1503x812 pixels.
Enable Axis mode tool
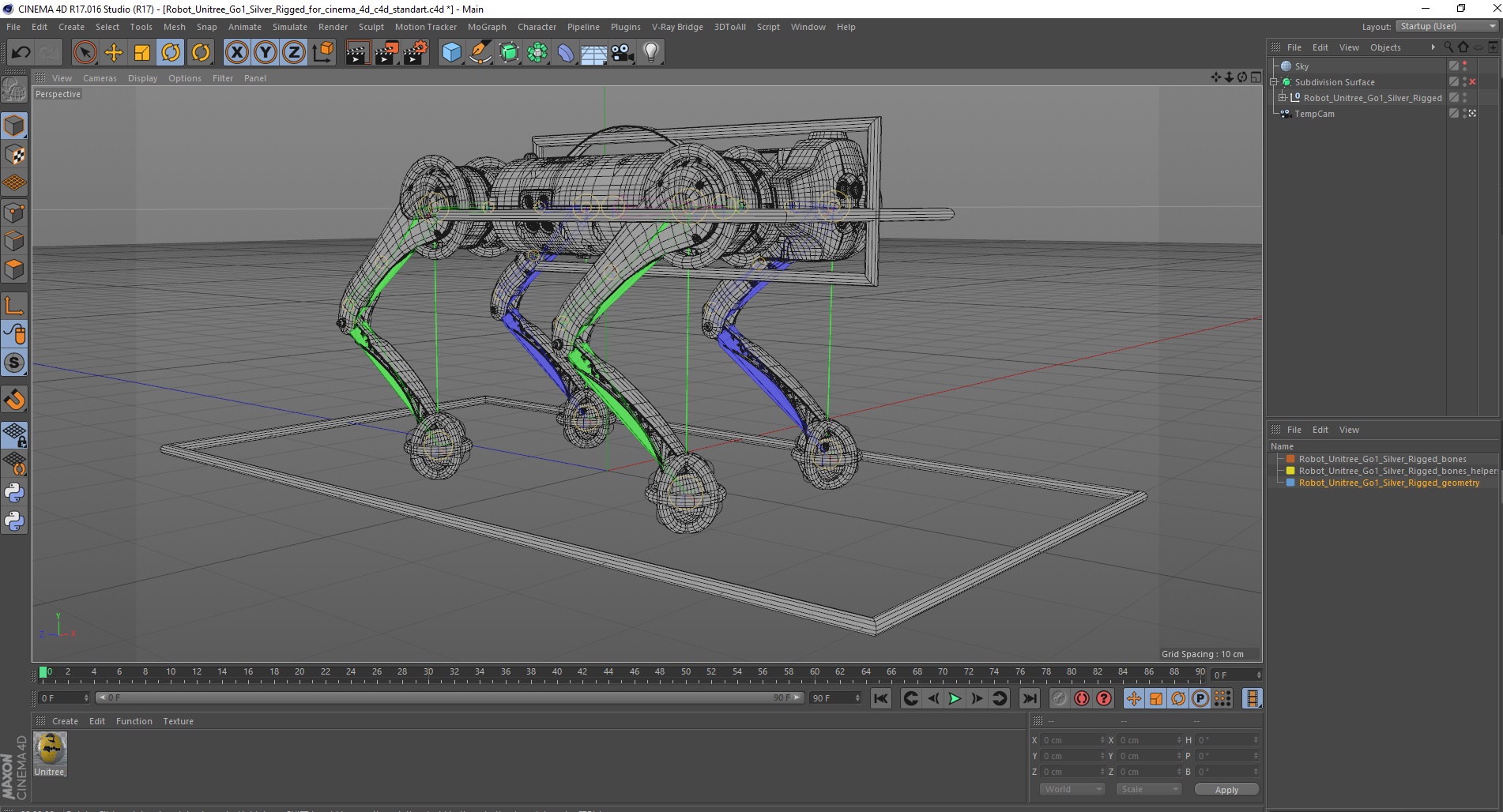pyautogui.click(x=14, y=306)
